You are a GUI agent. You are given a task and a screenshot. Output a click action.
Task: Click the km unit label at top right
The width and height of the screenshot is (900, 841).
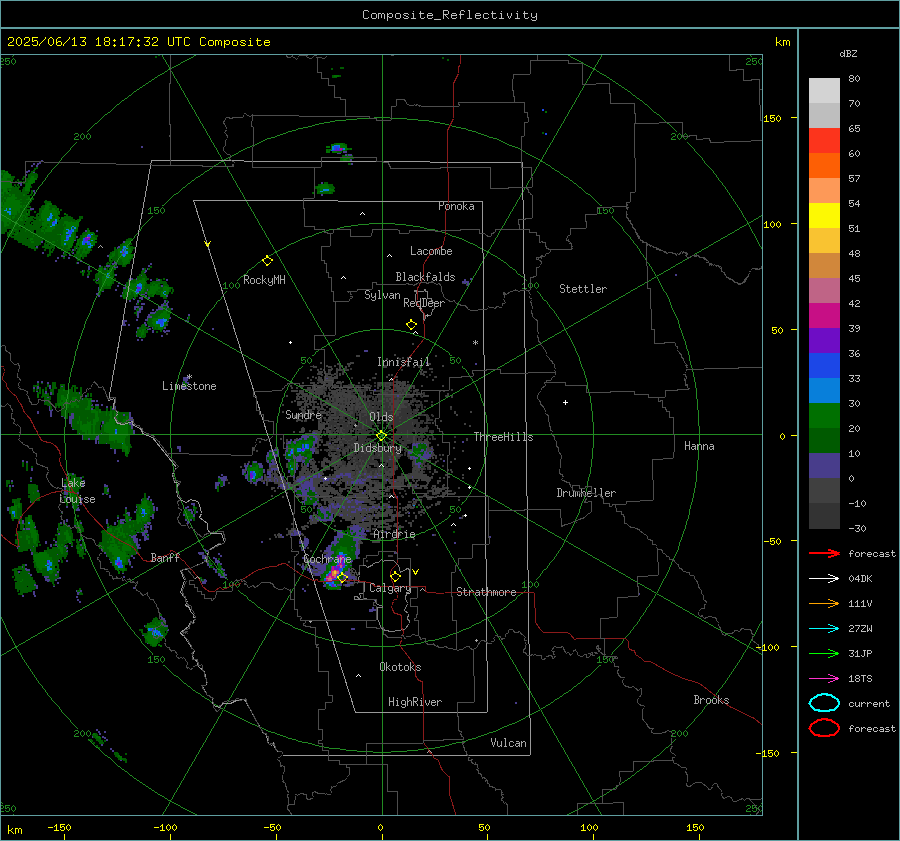(782, 42)
